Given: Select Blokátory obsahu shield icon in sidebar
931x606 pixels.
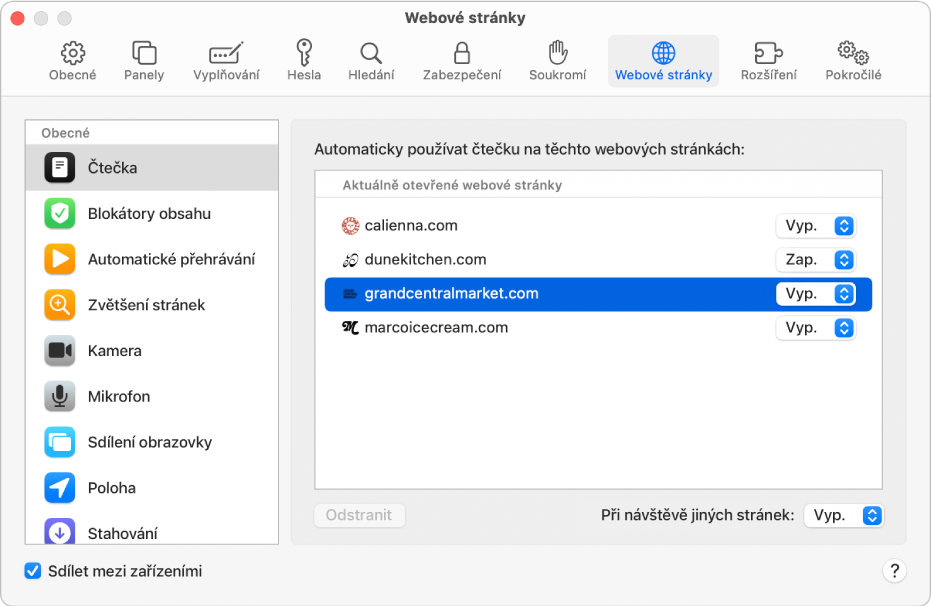Looking at the screenshot, I should coord(59,214).
